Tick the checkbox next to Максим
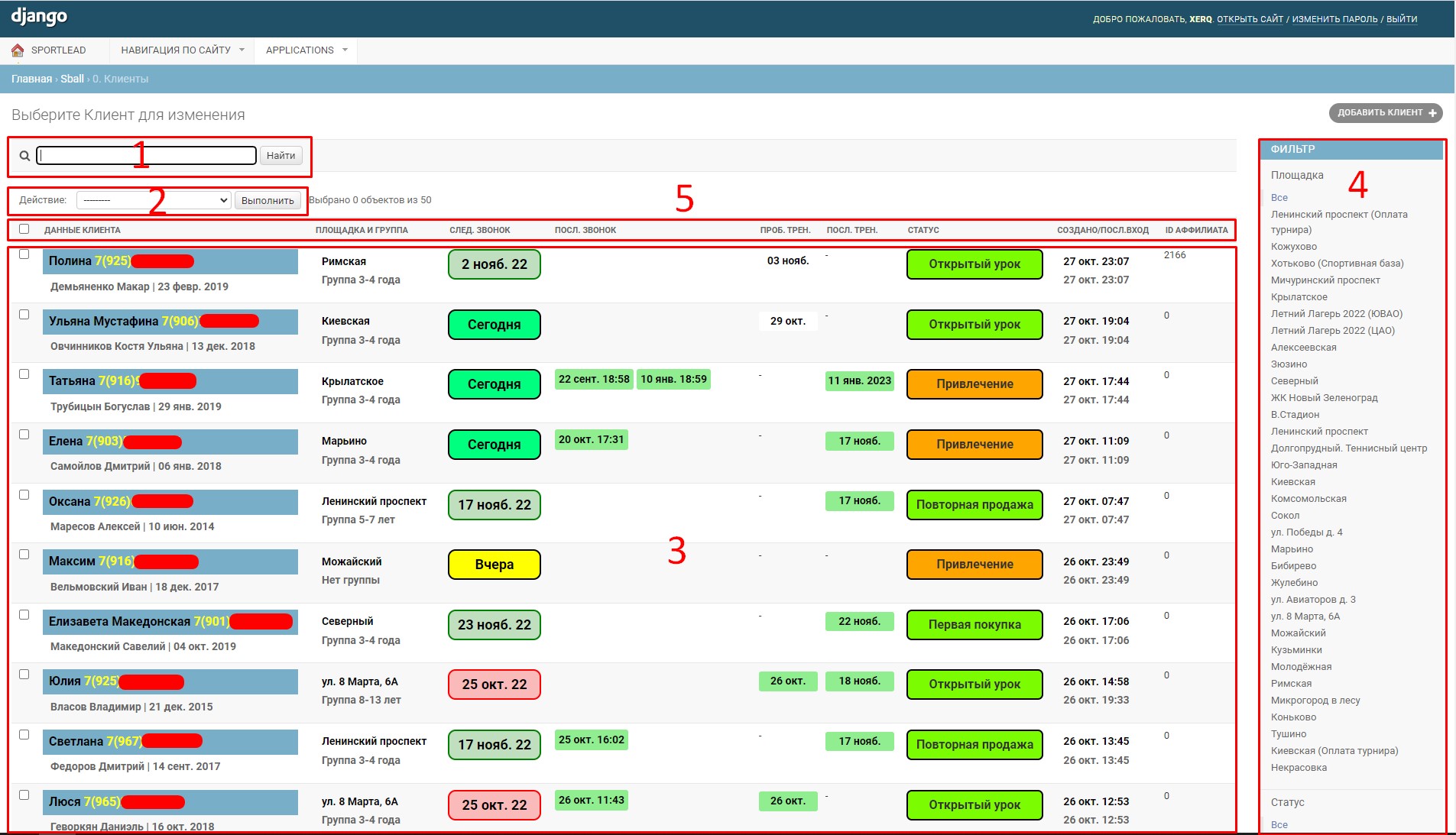The image size is (1456, 835). 24,555
